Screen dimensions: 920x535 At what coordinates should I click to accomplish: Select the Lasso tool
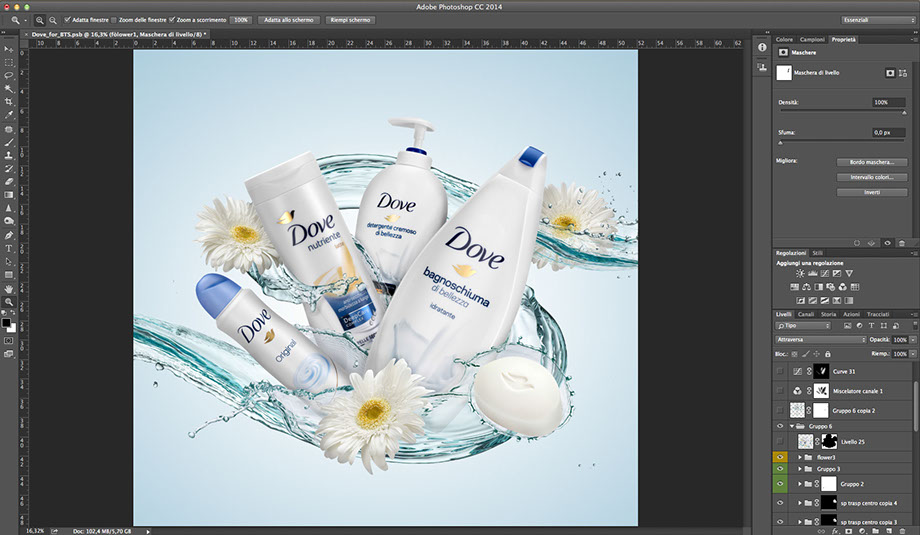pyautogui.click(x=9, y=76)
